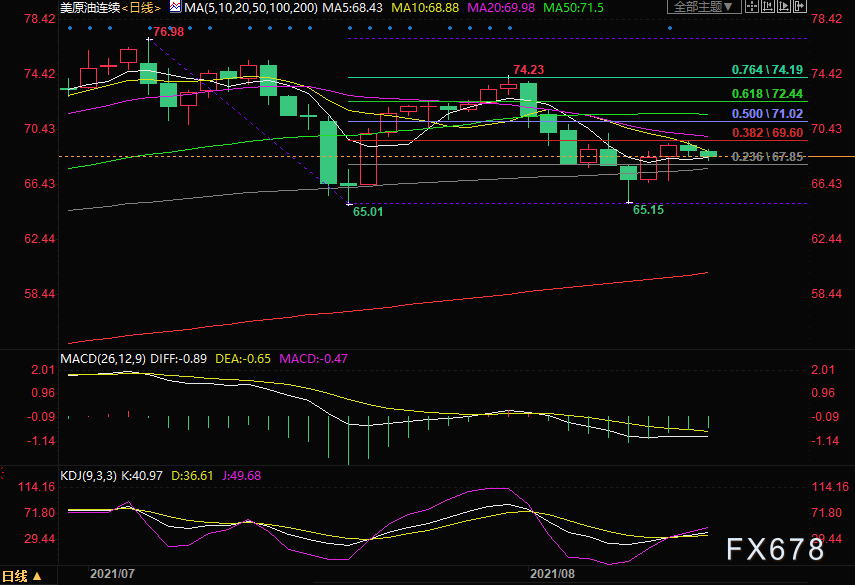Click the 0.500 \ 71.02 Fibonacci label

(x=767, y=114)
